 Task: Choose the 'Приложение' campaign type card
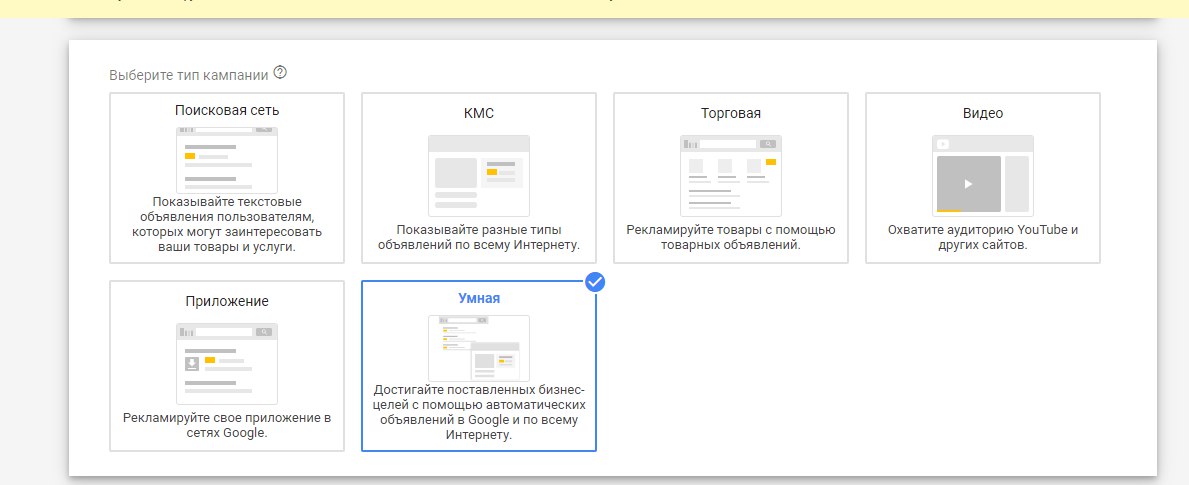click(x=227, y=366)
